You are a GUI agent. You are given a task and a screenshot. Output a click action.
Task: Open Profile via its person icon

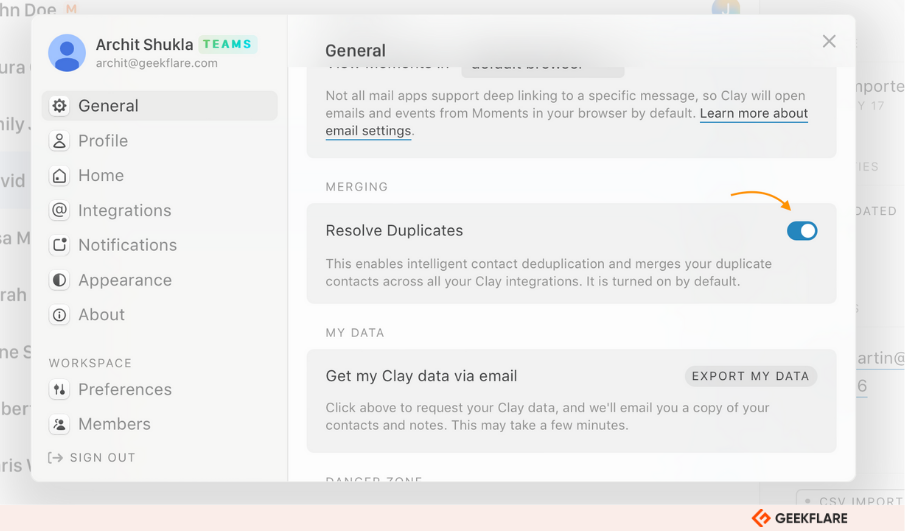[x=60, y=141]
